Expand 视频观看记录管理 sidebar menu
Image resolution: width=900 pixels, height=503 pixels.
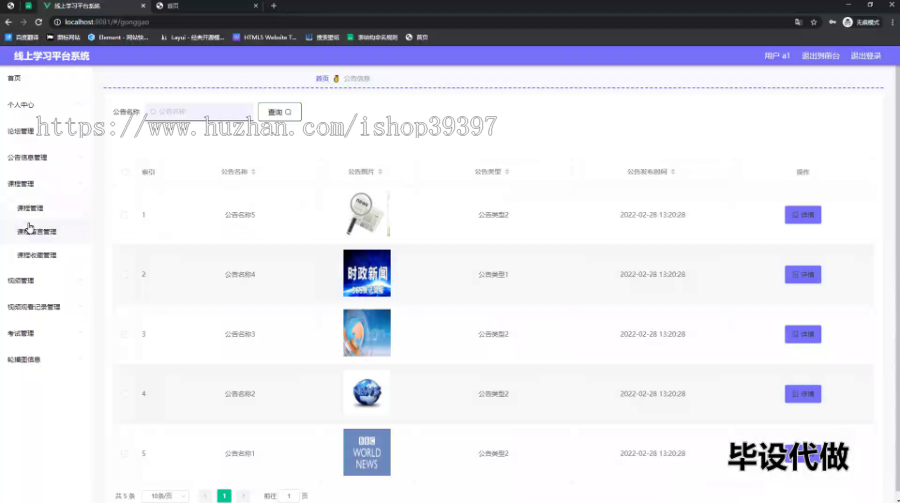pyautogui.click(x=45, y=307)
